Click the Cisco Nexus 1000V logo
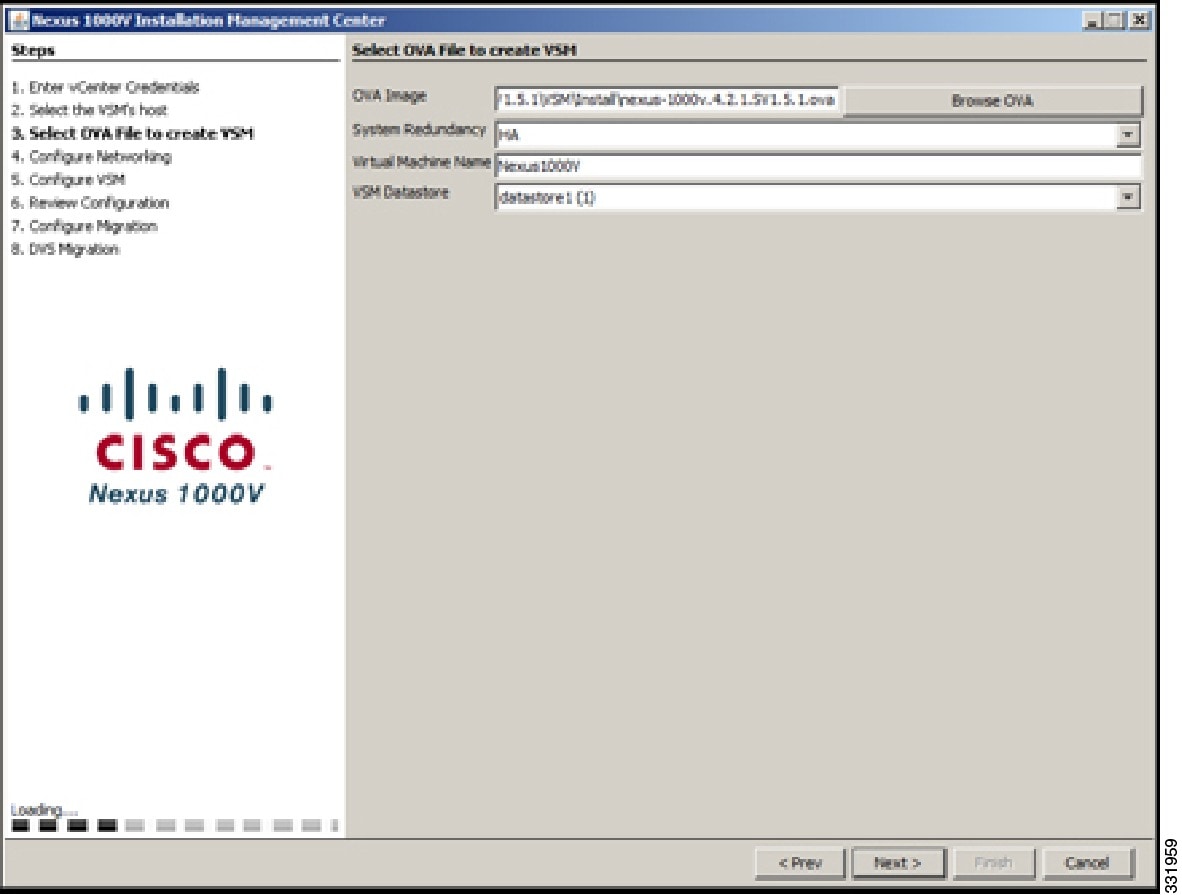The height and width of the screenshot is (895, 1182). click(x=176, y=436)
